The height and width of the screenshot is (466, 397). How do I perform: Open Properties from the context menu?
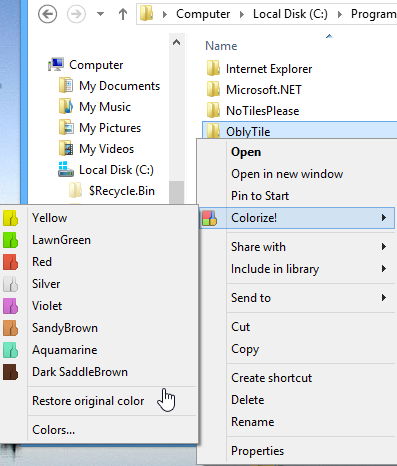(x=258, y=451)
